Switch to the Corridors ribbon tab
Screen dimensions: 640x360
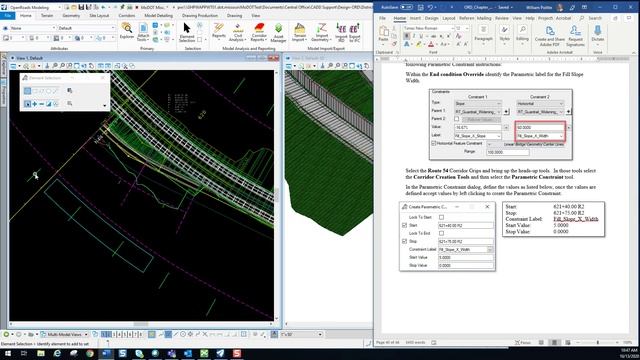point(127,16)
